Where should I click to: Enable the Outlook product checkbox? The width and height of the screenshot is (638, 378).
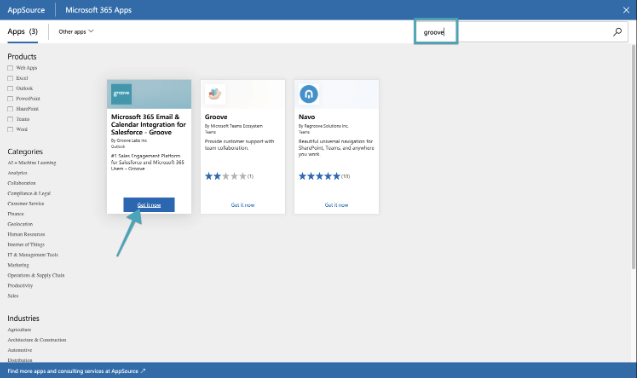10,88
